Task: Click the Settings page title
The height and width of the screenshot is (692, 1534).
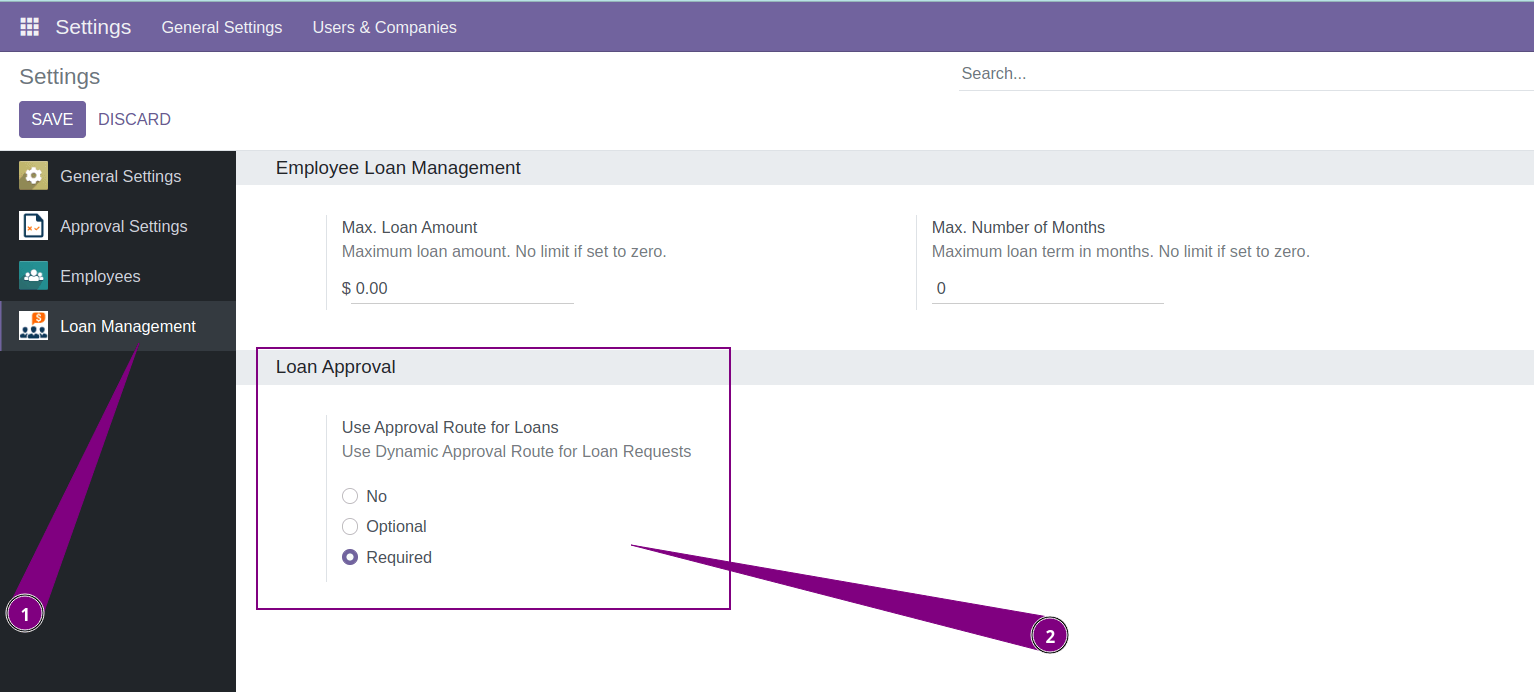Action: click(x=59, y=76)
